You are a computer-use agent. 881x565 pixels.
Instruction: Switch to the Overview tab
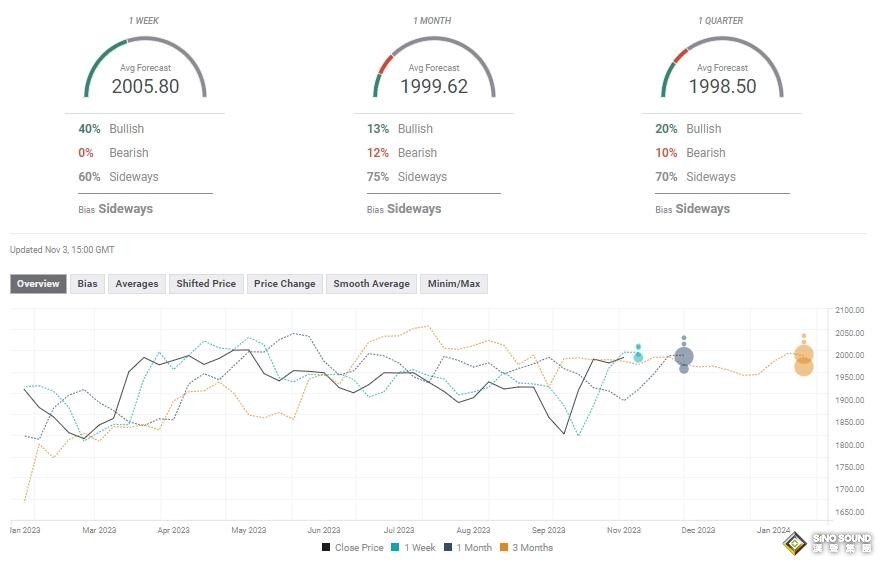tap(38, 284)
